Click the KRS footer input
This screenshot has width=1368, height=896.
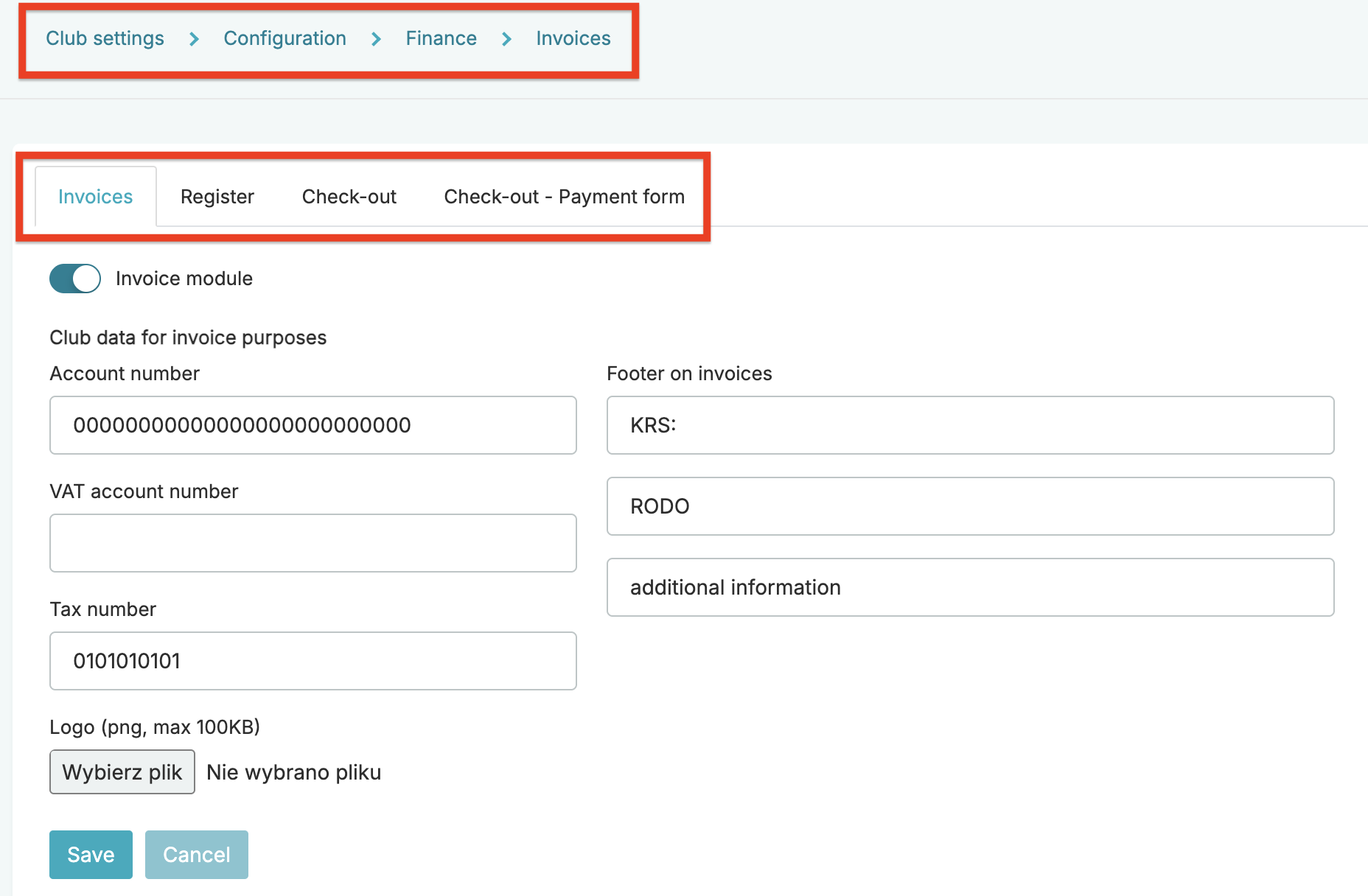pyautogui.click(x=970, y=425)
